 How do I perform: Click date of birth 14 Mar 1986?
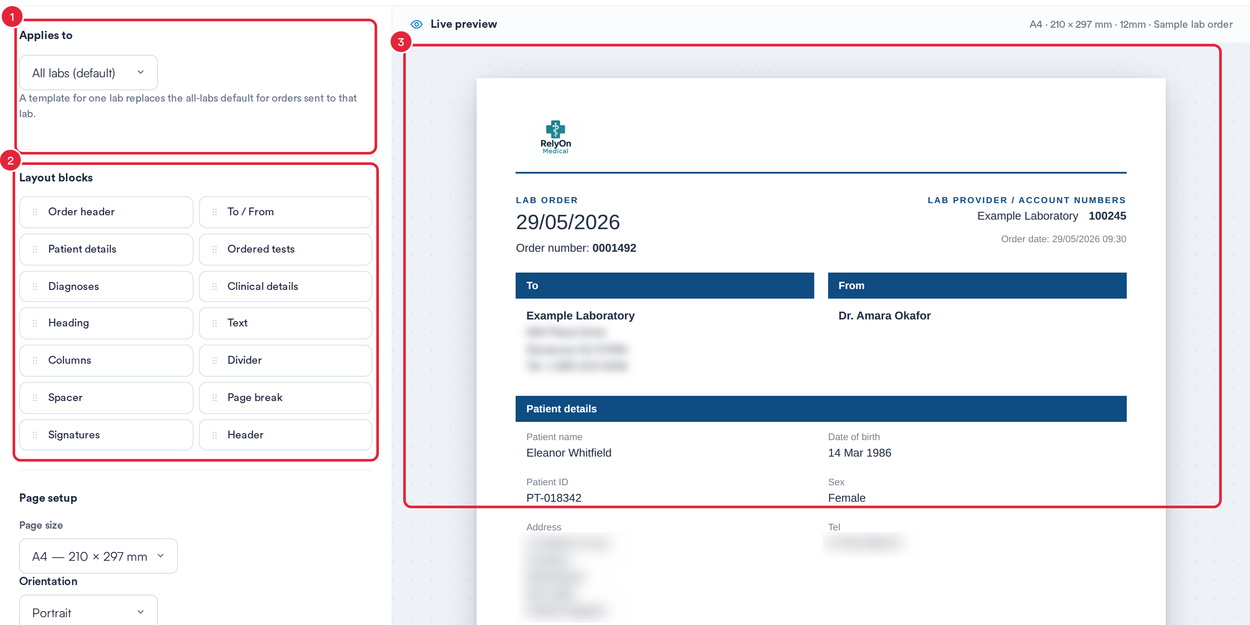(x=860, y=453)
